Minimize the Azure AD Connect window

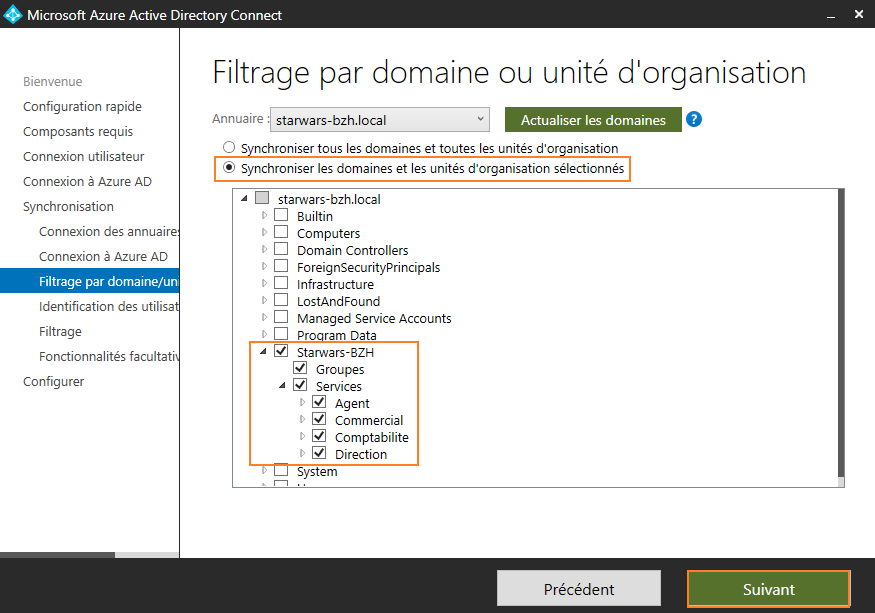click(x=831, y=15)
